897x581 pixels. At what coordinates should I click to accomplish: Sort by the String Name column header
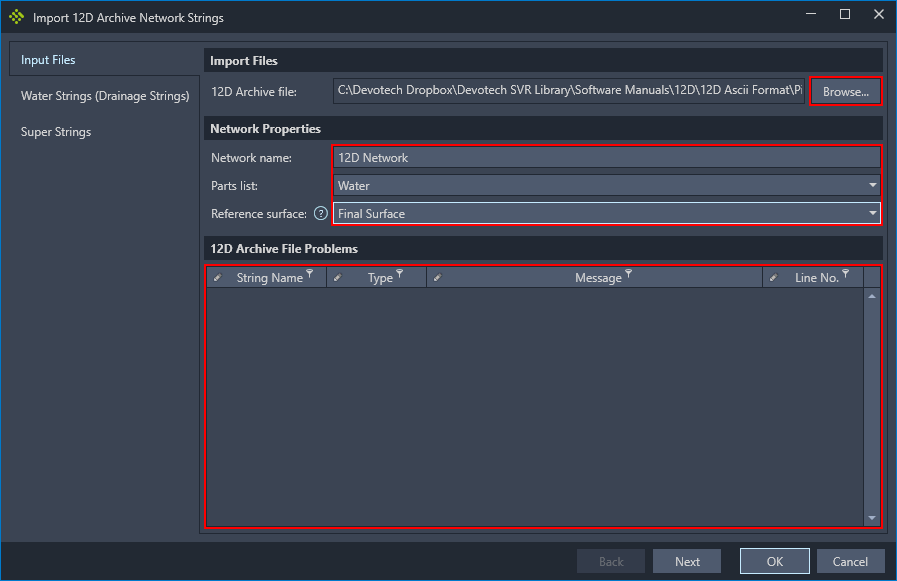point(269,278)
